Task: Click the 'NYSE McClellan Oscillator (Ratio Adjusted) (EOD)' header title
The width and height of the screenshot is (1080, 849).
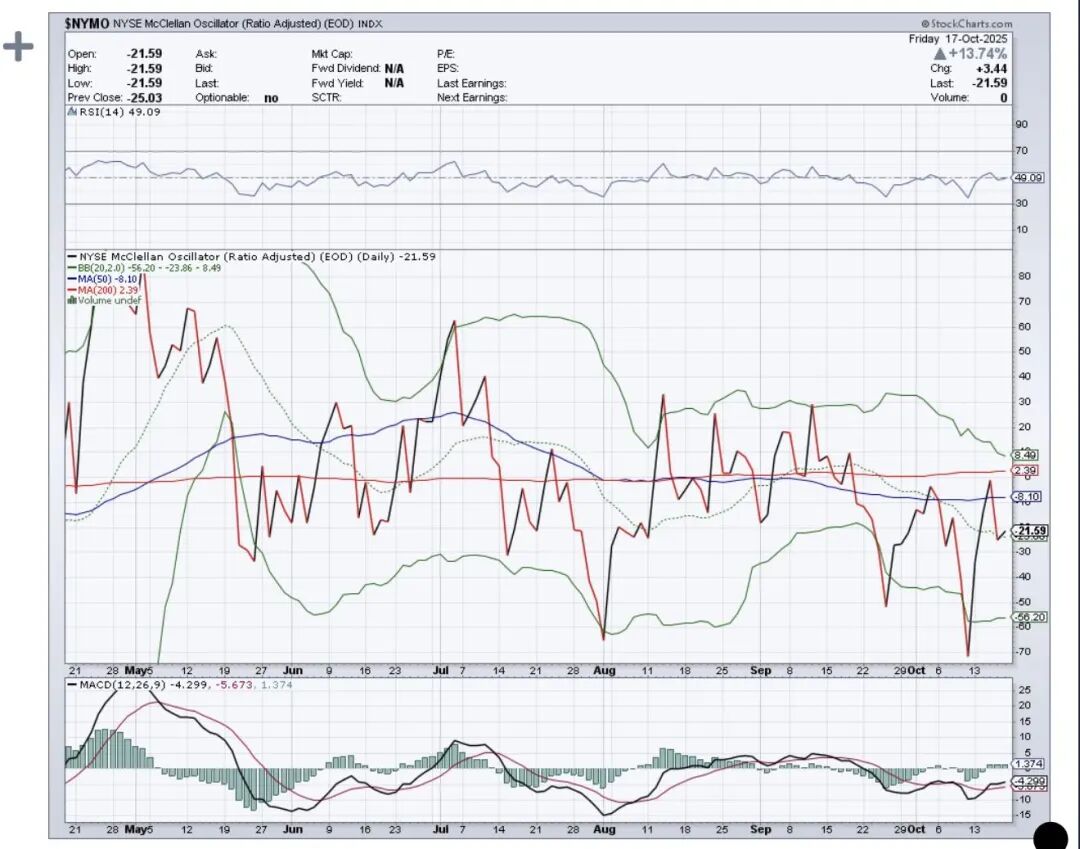Action: pos(233,23)
